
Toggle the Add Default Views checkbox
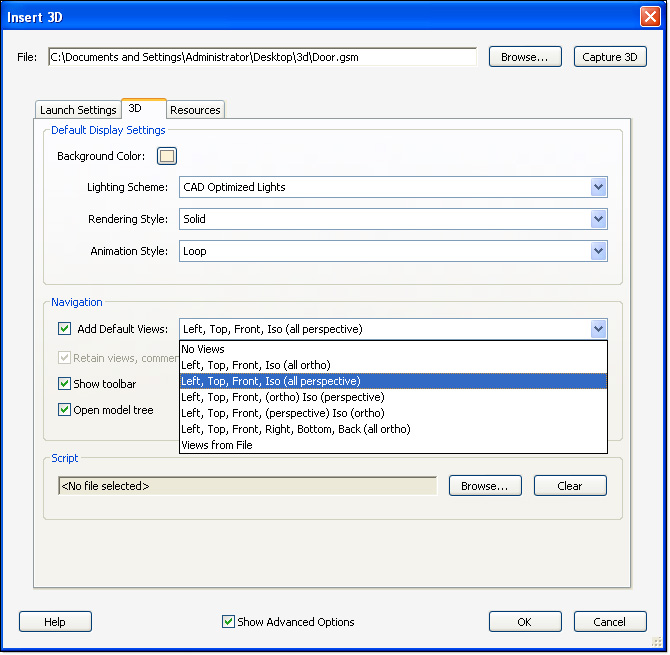point(65,329)
